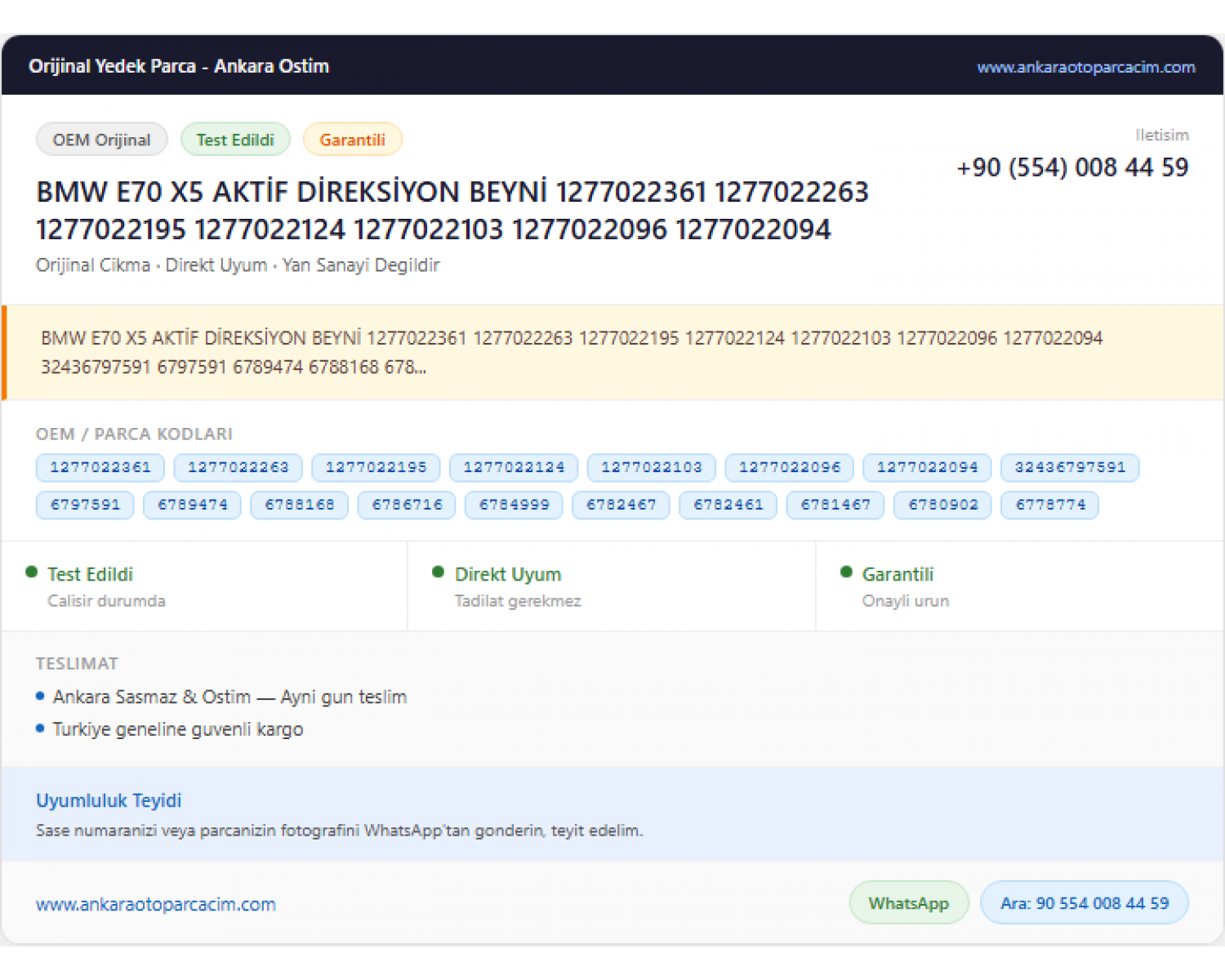Click the truncated yellow description box

coord(612,353)
